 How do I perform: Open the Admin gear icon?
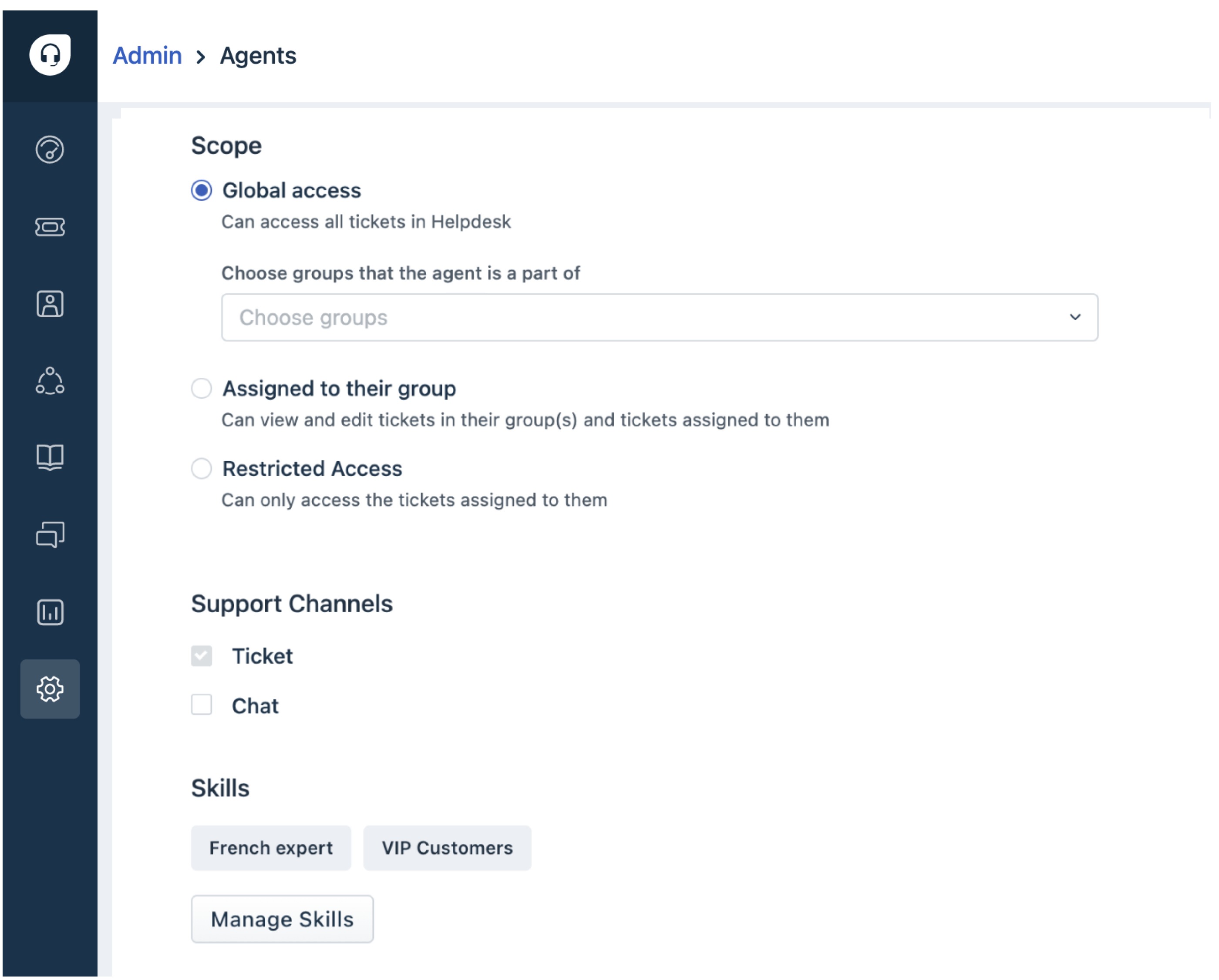tap(50, 689)
